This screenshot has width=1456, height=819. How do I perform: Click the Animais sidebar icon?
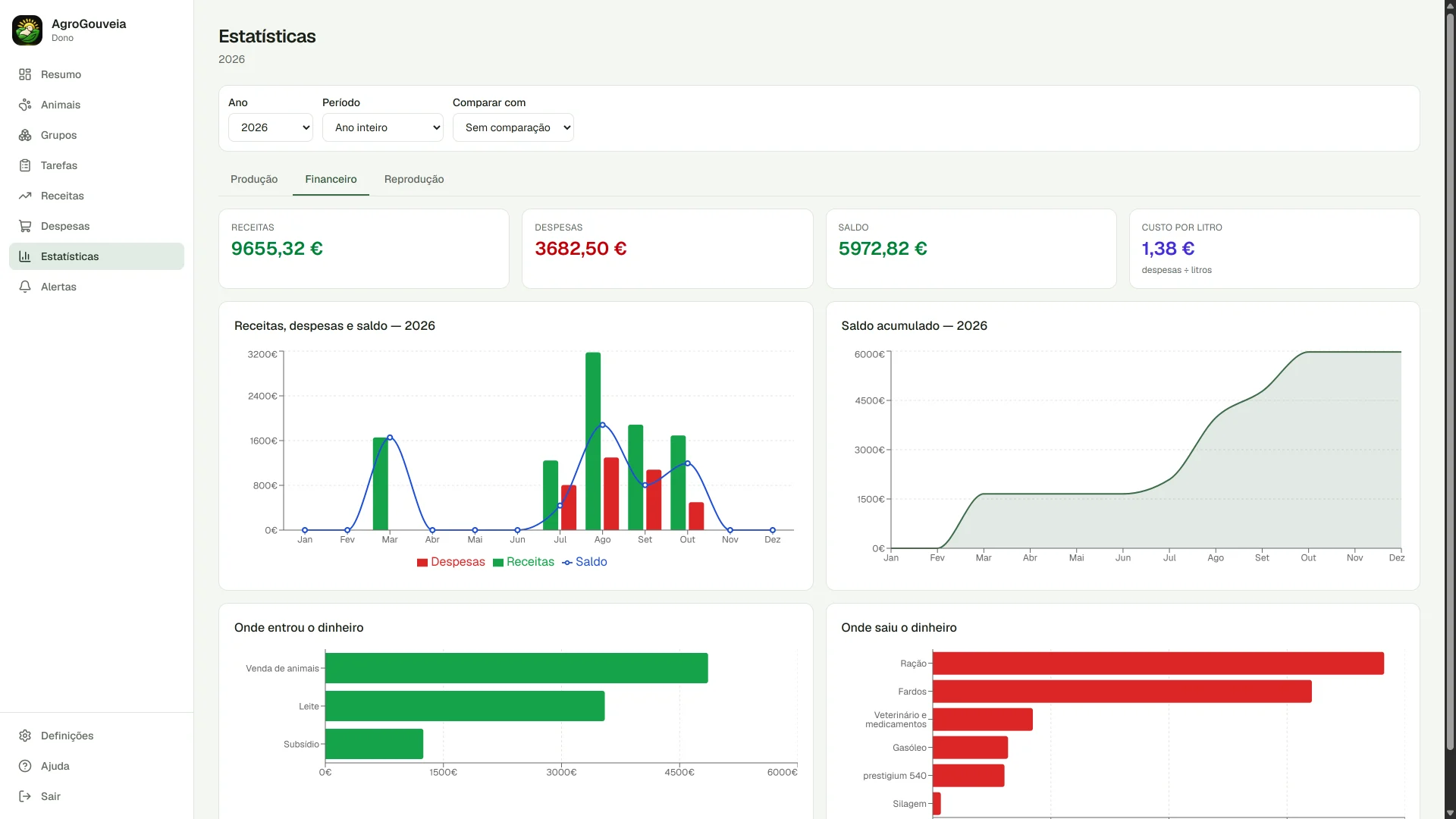click(x=25, y=105)
